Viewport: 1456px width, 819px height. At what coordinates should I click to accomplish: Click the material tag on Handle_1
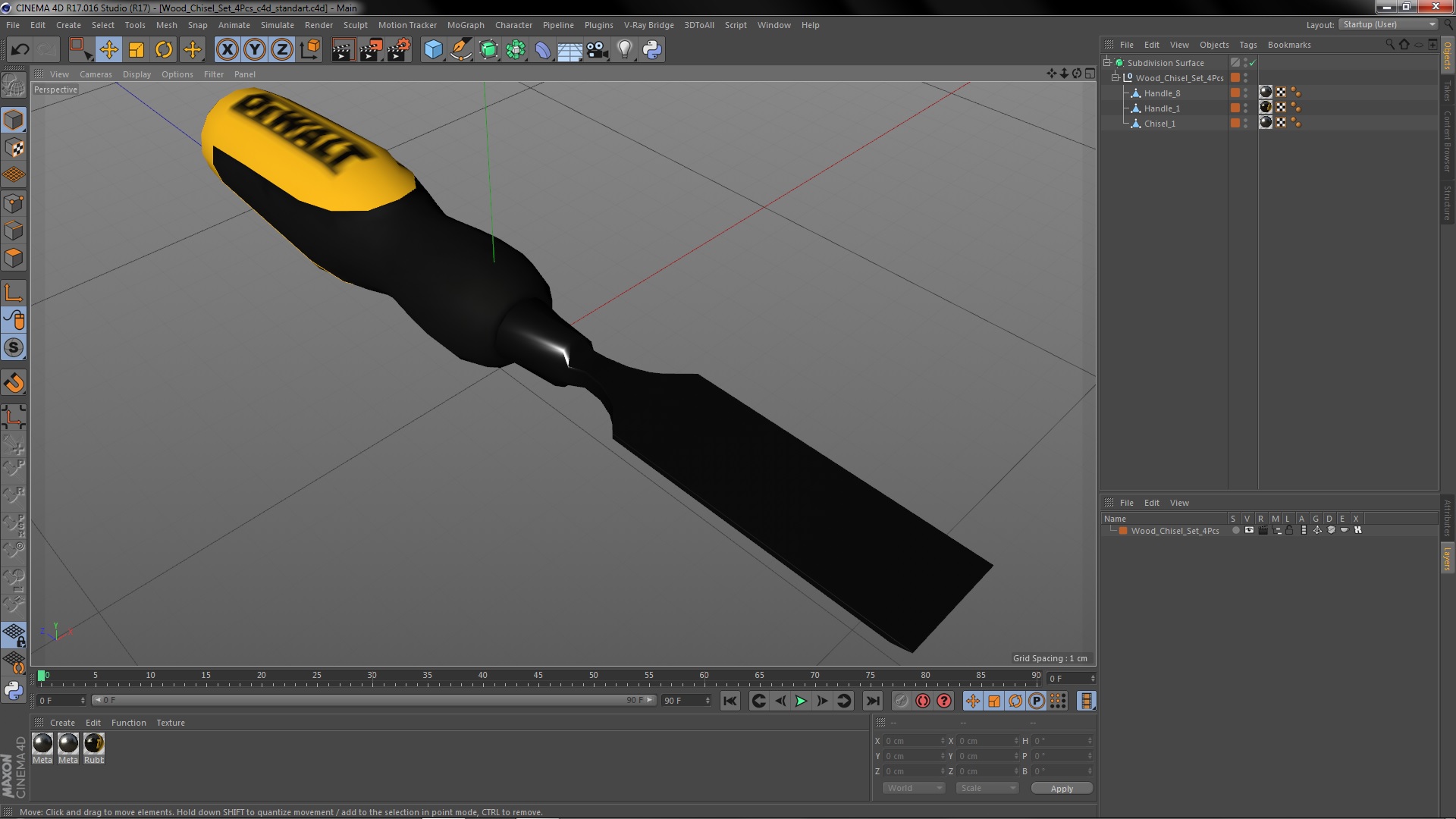[x=1266, y=108]
